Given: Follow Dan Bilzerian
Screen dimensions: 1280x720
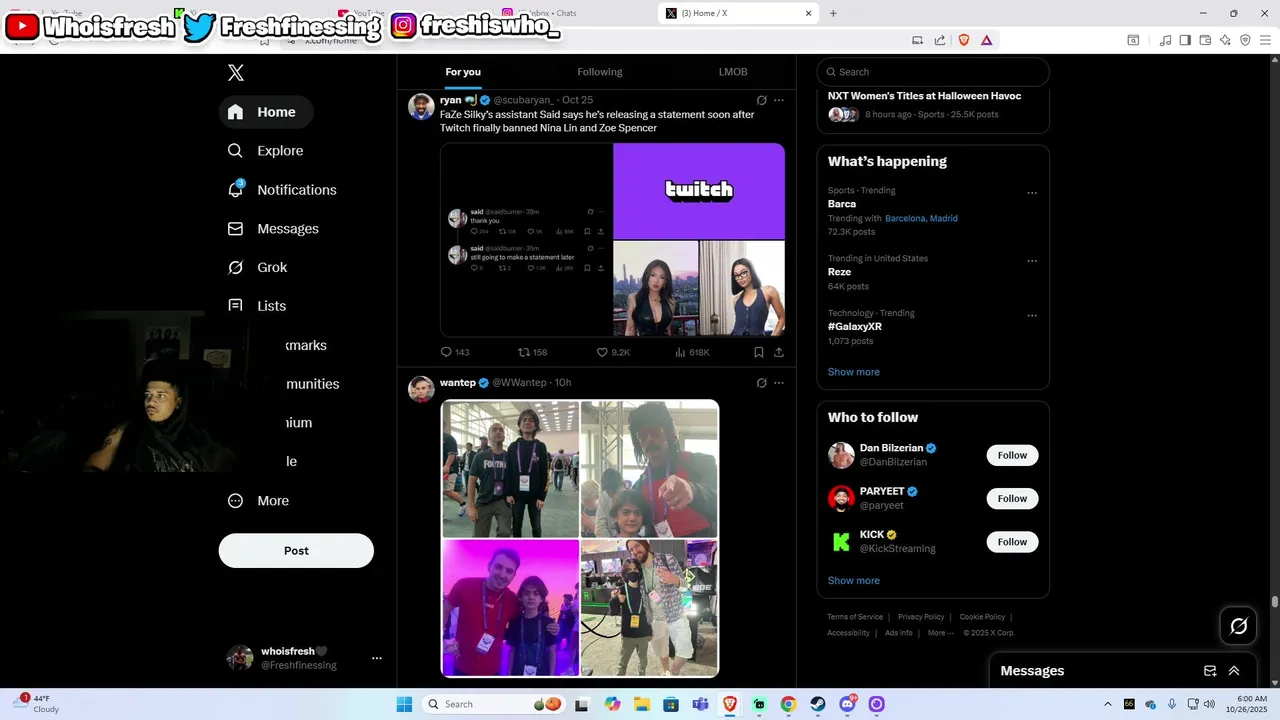Looking at the screenshot, I should click(1012, 455).
